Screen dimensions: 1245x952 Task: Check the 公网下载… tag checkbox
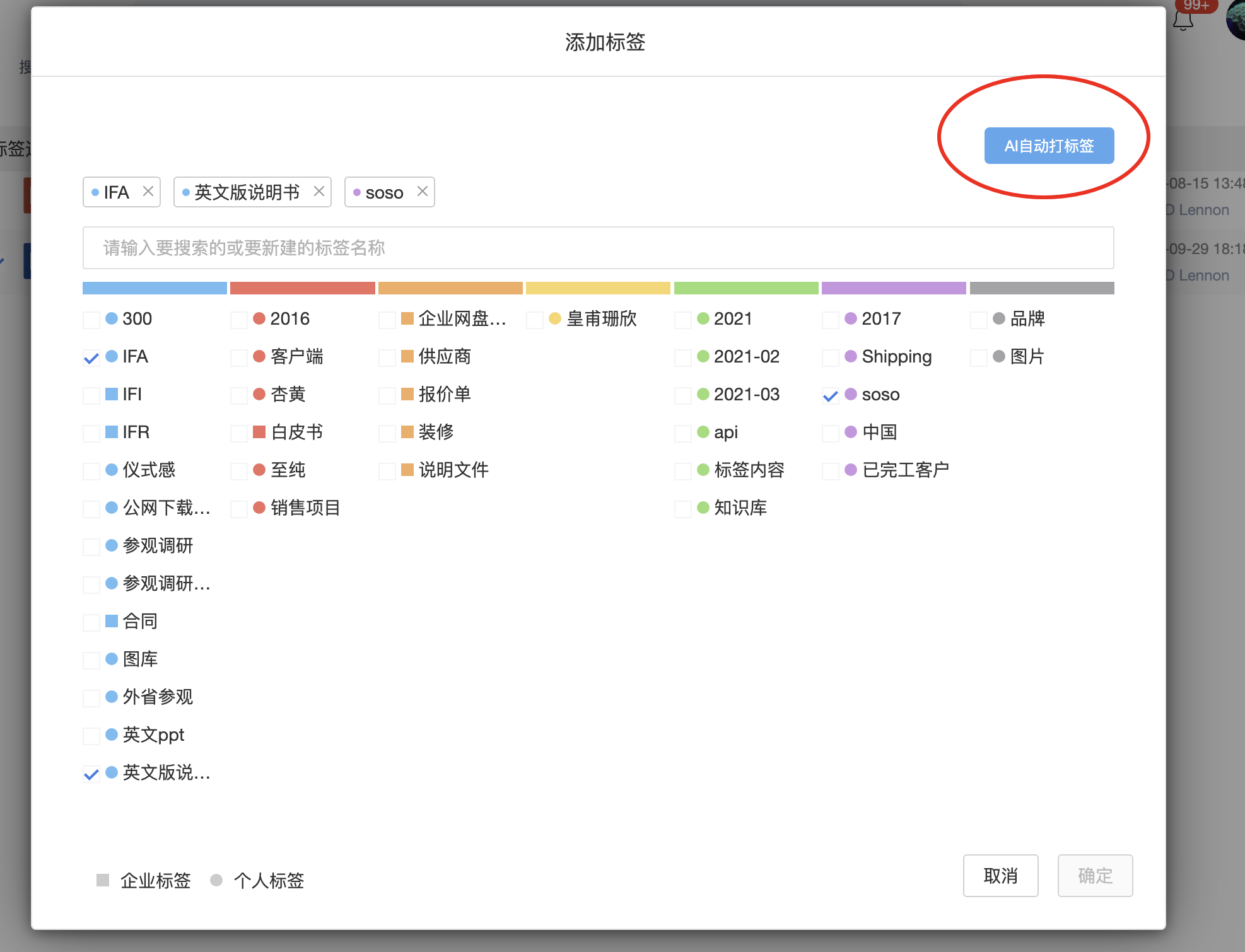(91, 509)
